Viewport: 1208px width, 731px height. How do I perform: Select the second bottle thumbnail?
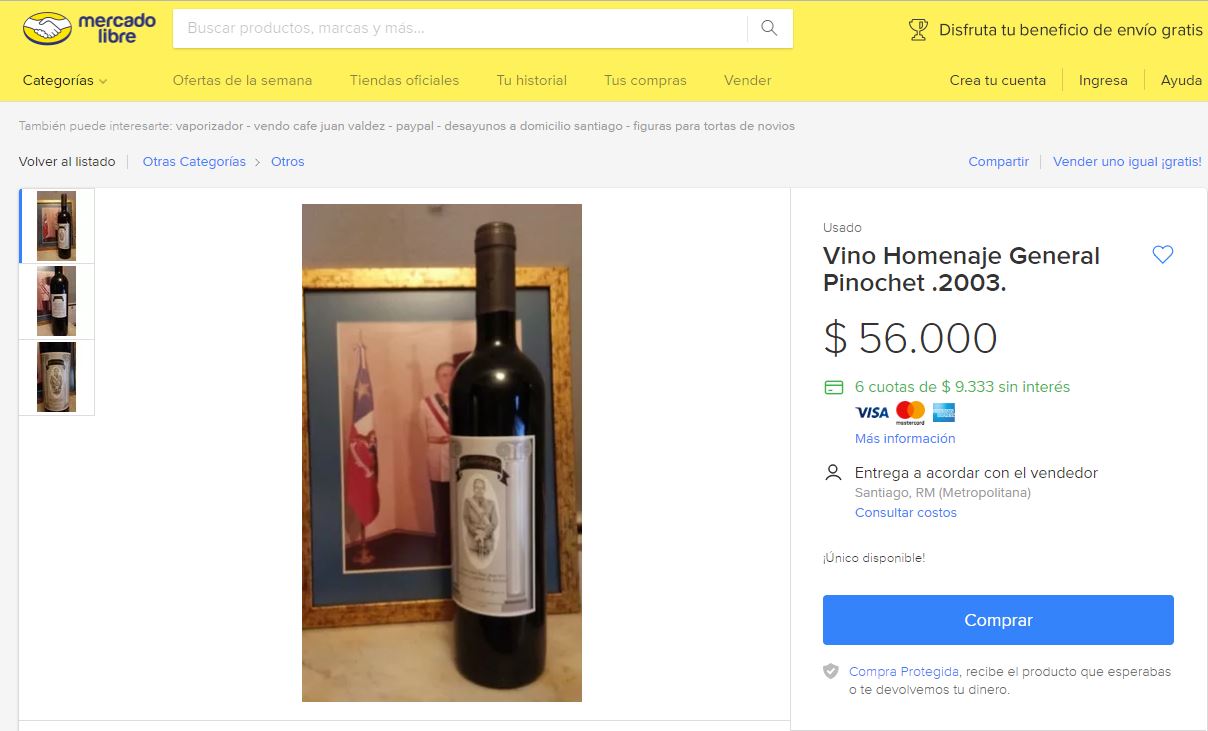57,301
